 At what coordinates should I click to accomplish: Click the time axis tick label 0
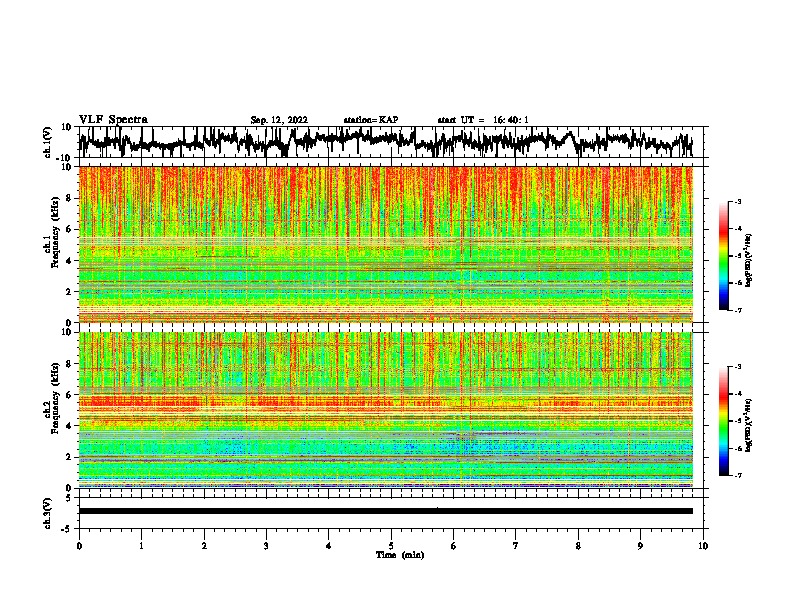[x=79, y=546]
